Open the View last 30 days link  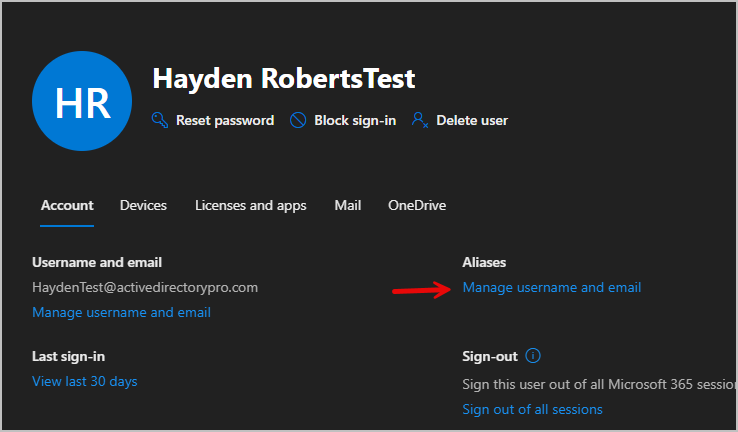[85, 381]
